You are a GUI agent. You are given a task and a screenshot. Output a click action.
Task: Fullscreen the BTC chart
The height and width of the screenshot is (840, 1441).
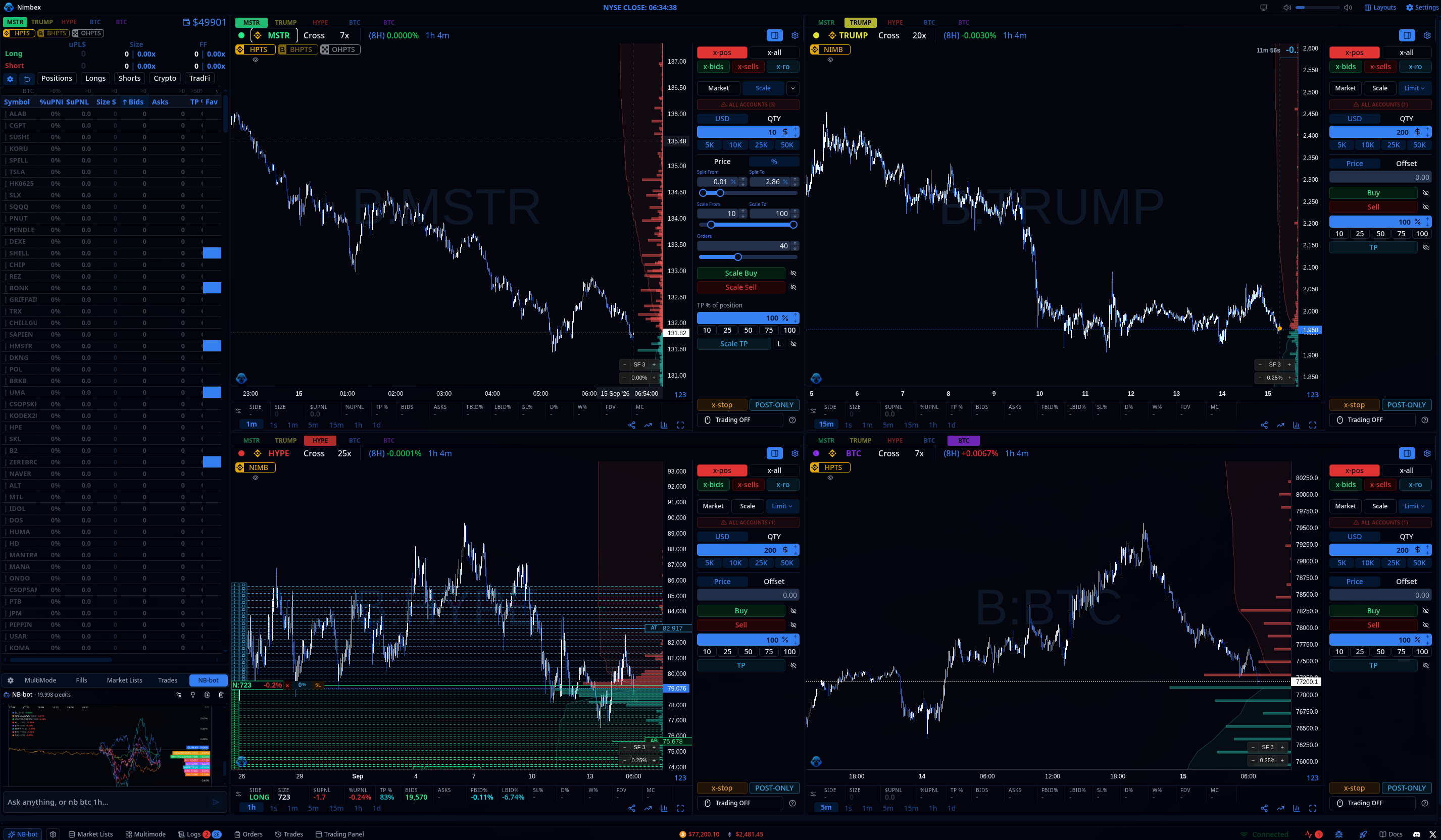pos(1313,808)
